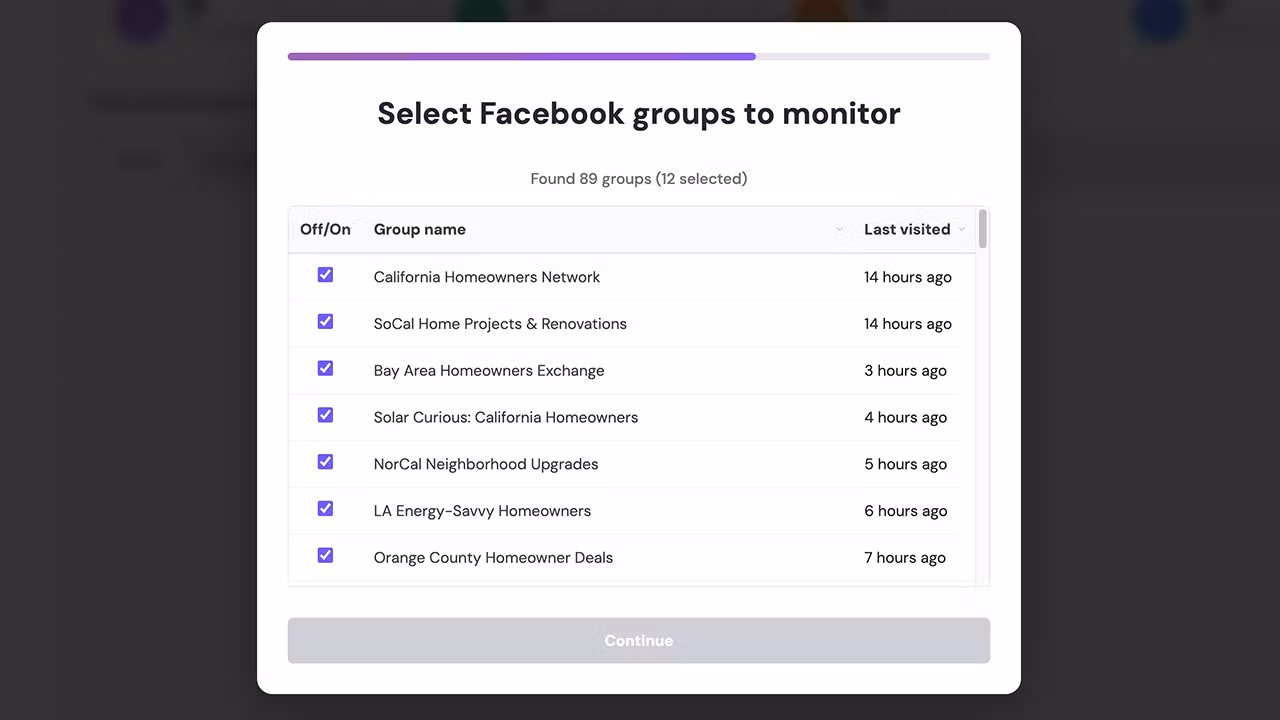Uncheck Orange County Homeowner Deals checkbox
Image resolution: width=1280 pixels, height=720 pixels.
(325, 555)
